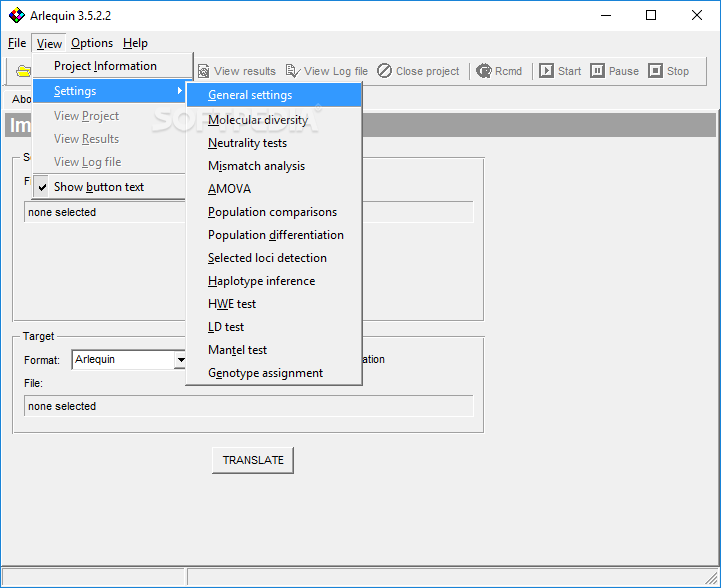Toggle Show button text checkmark item

tap(109, 187)
